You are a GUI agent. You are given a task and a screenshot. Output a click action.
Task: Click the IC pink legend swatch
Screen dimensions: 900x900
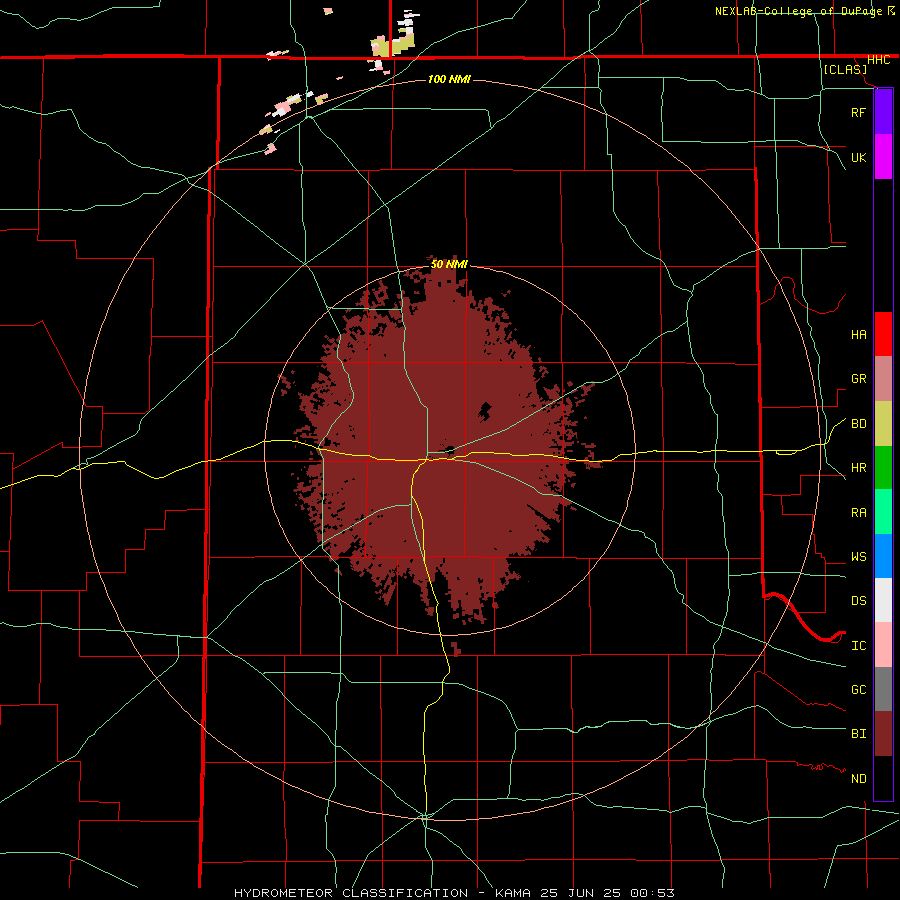(883, 645)
